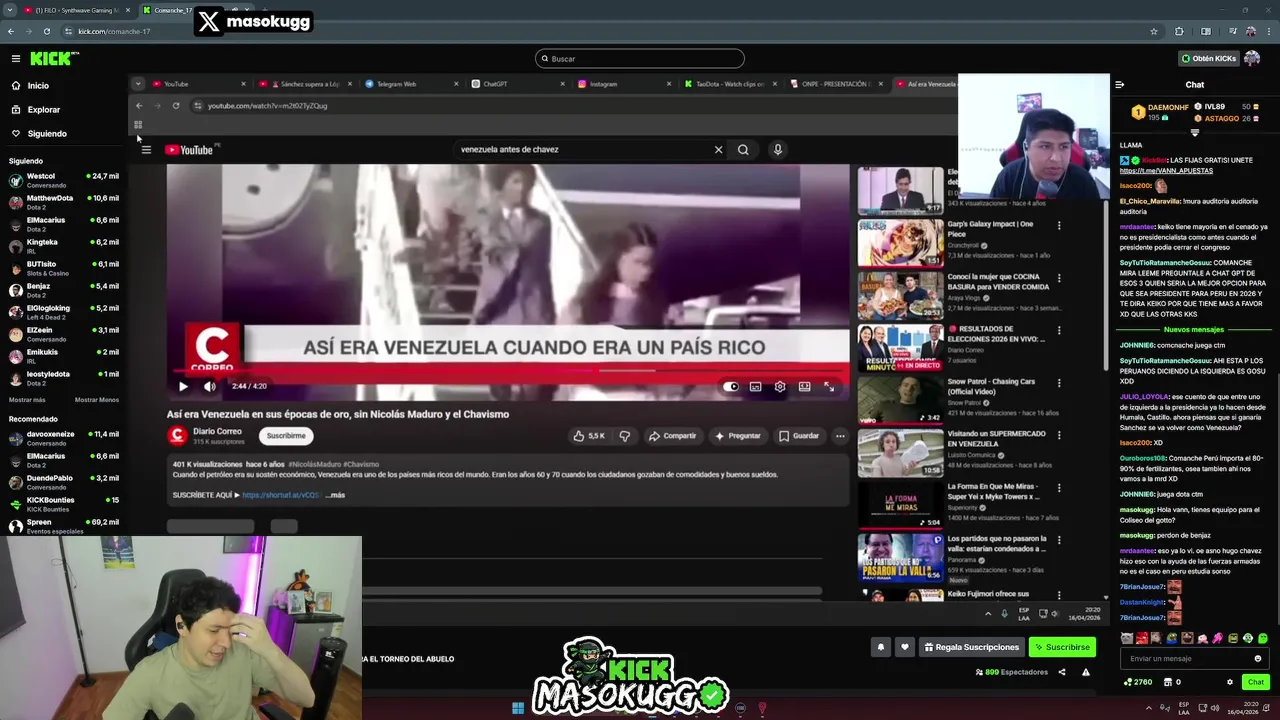Image resolution: width=1280 pixels, height=720 pixels.
Task: Toggle YouTube autoplay switch
Action: tap(731, 386)
